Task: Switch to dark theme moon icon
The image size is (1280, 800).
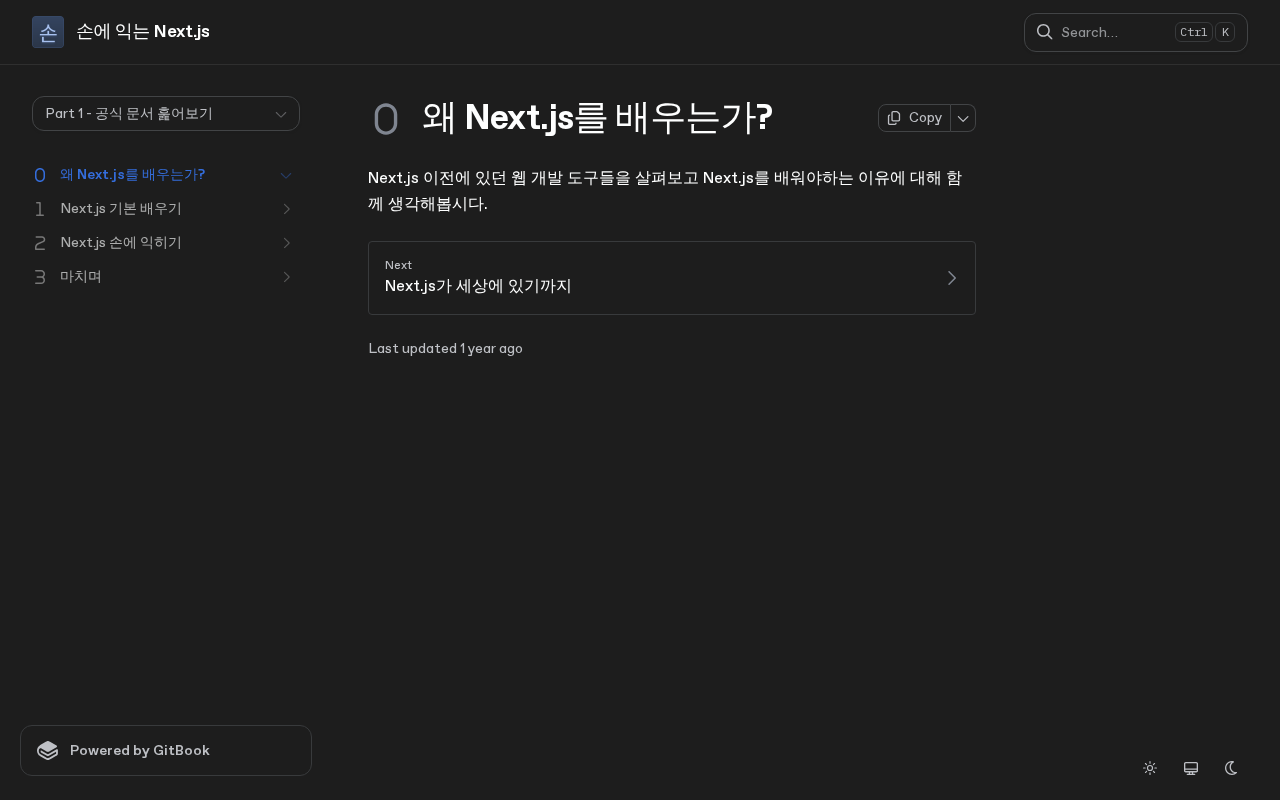Action: [1231, 768]
